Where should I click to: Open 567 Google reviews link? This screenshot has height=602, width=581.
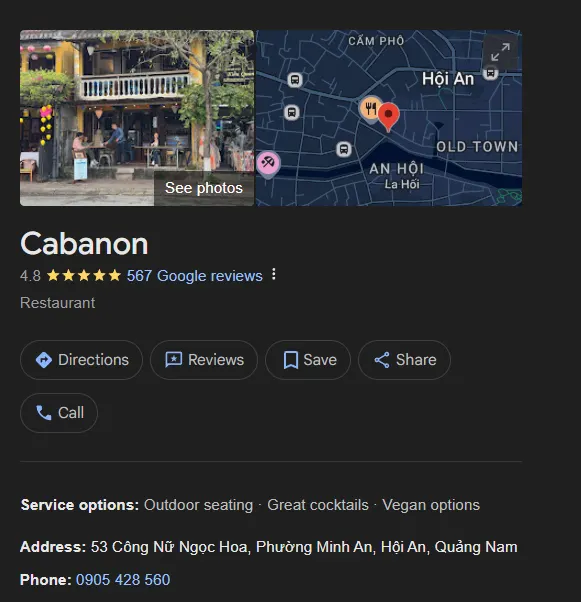pos(195,276)
